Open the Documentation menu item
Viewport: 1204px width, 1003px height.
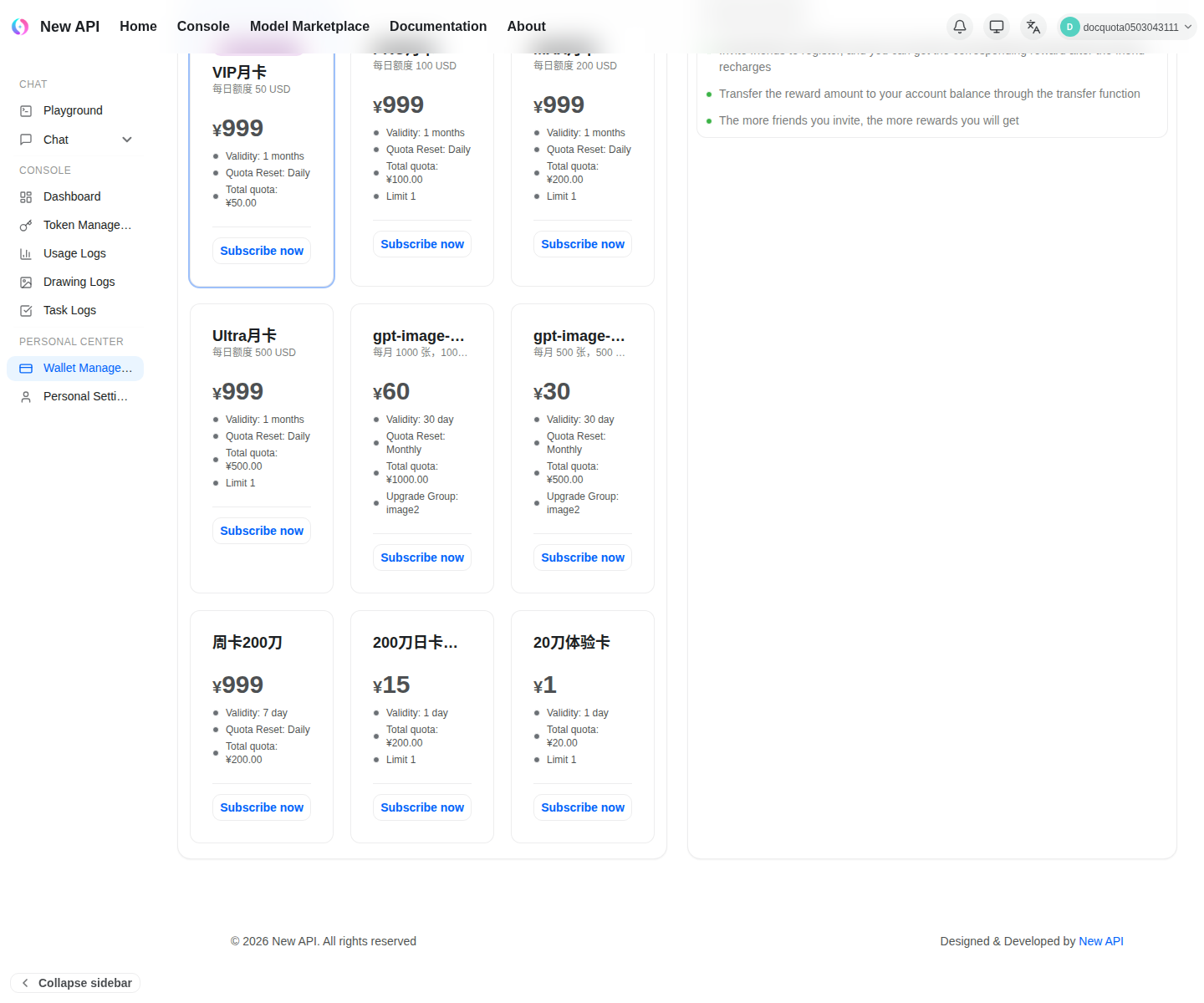click(x=438, y=27)
